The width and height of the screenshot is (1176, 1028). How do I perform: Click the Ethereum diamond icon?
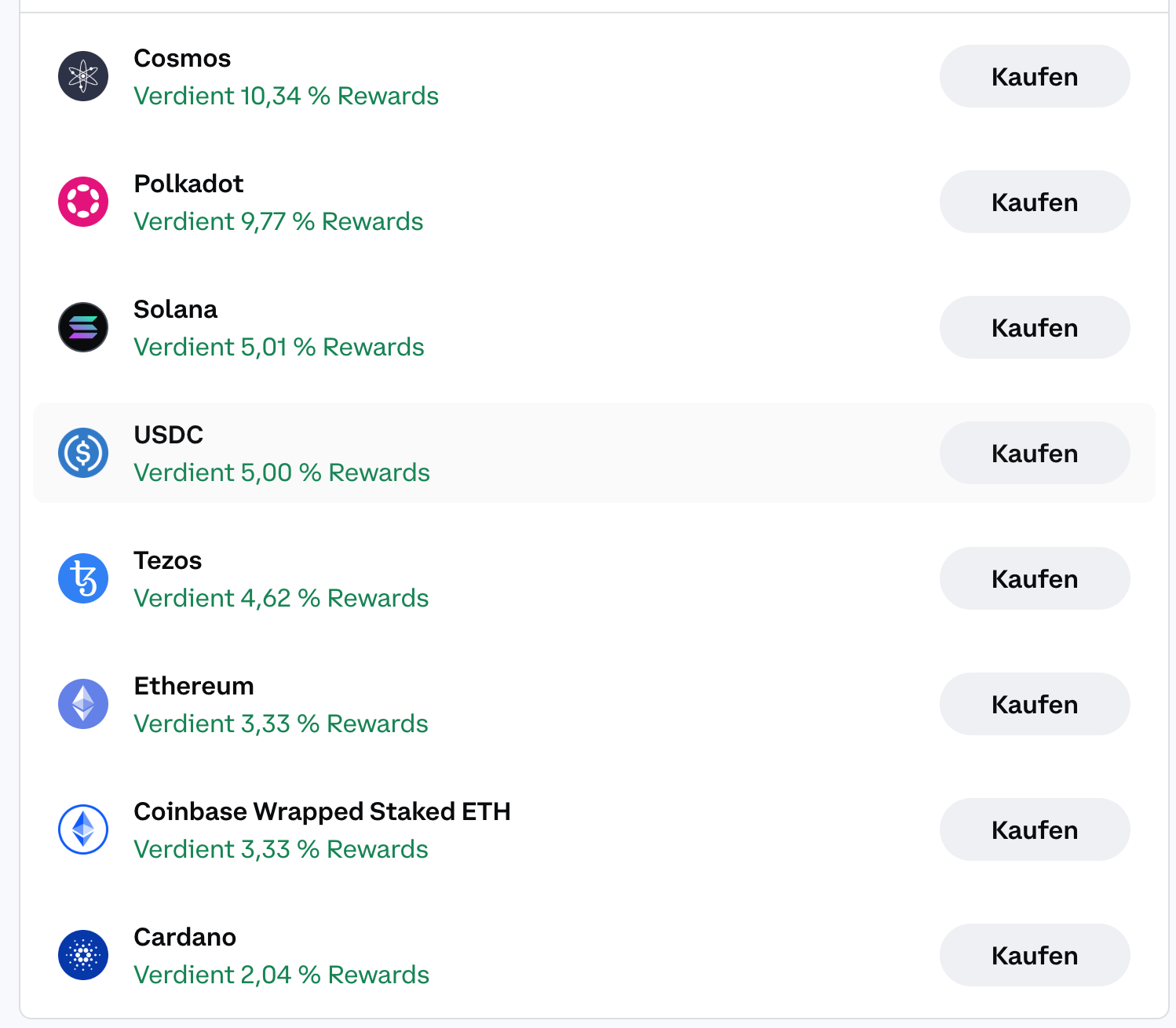click(x=83, y=704)
